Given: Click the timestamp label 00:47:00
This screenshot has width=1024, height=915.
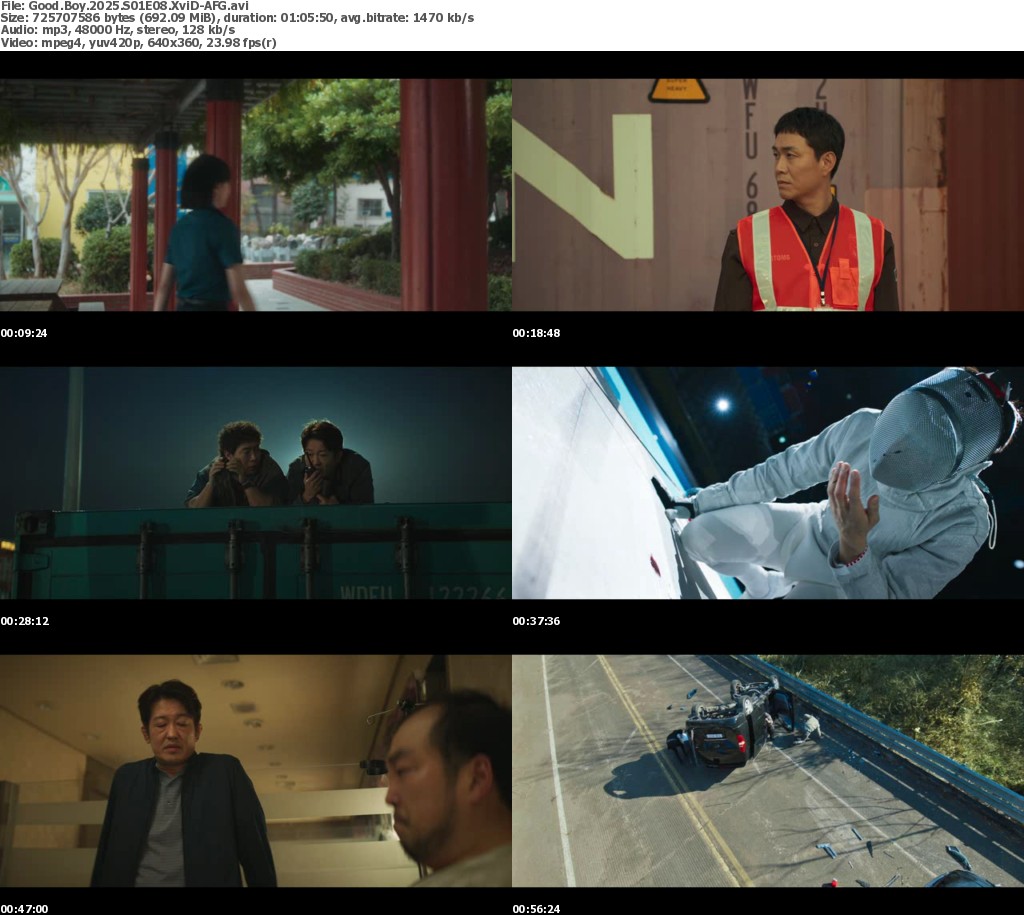Looking at the screenshot, I should pyautogui.click(x=24, y=908).
